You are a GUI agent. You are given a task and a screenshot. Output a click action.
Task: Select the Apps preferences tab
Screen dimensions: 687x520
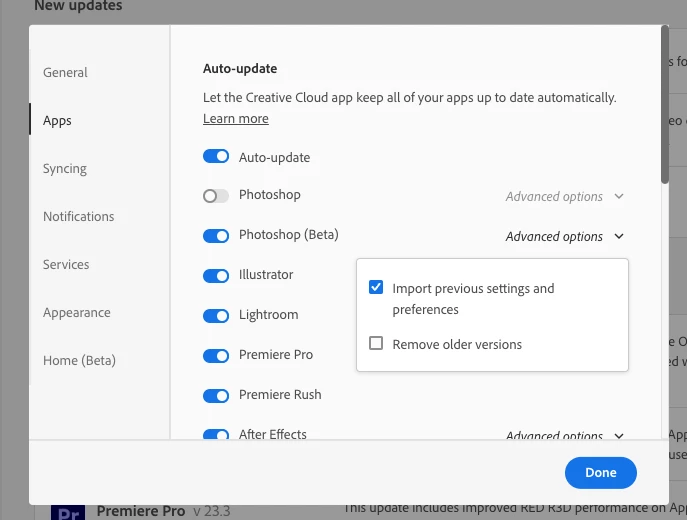click(x=57, y=120)
